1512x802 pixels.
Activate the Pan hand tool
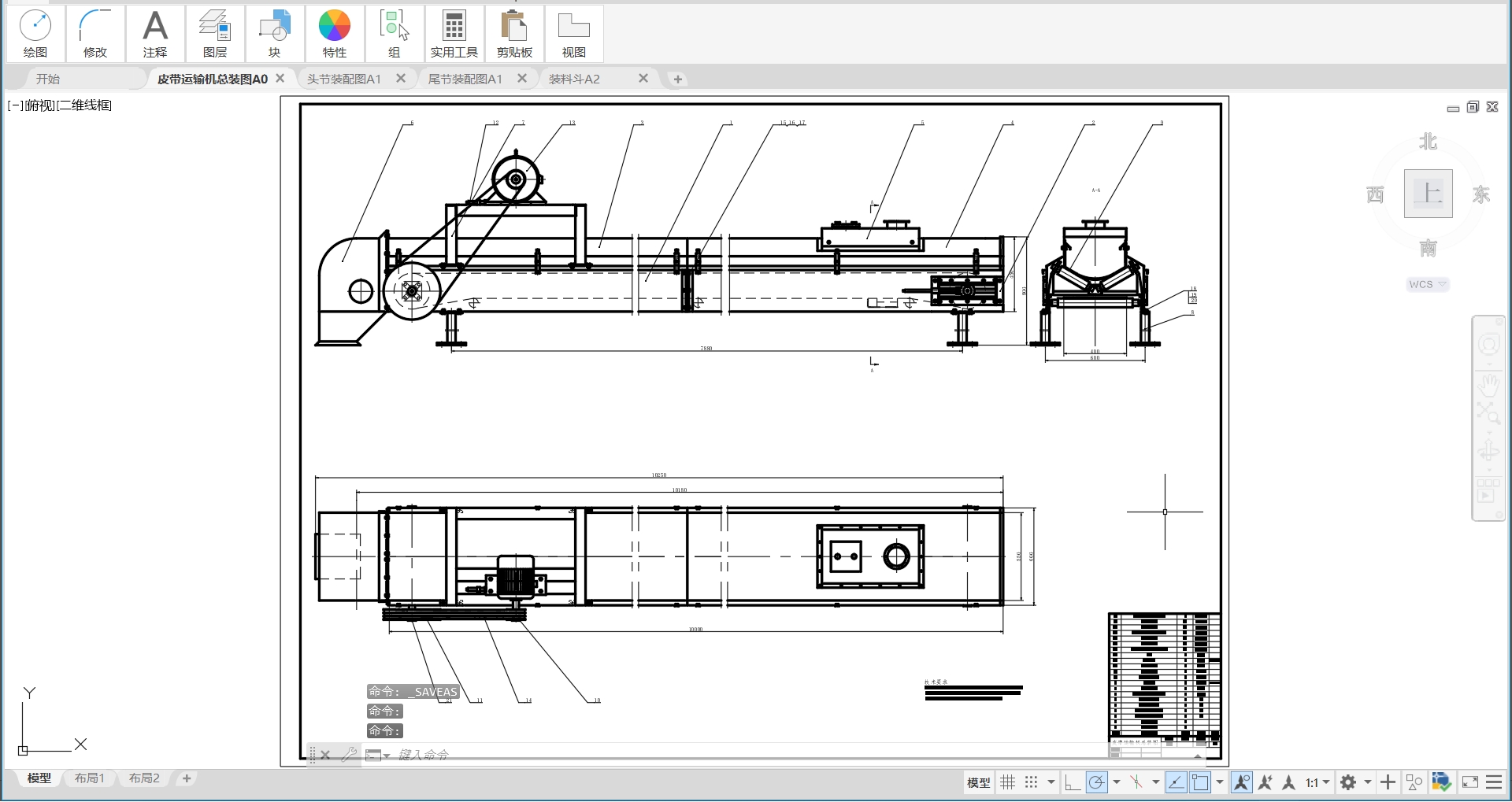1488,386
